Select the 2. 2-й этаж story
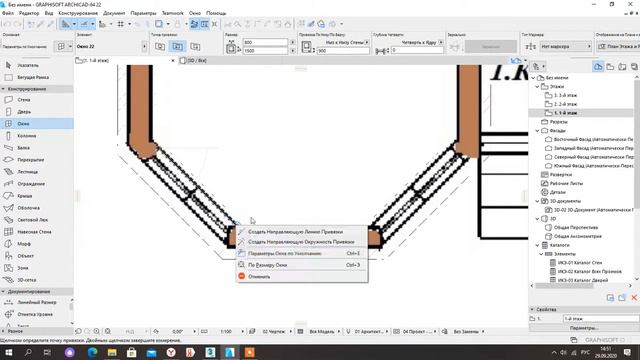640x360 pixels. point(565,104)
